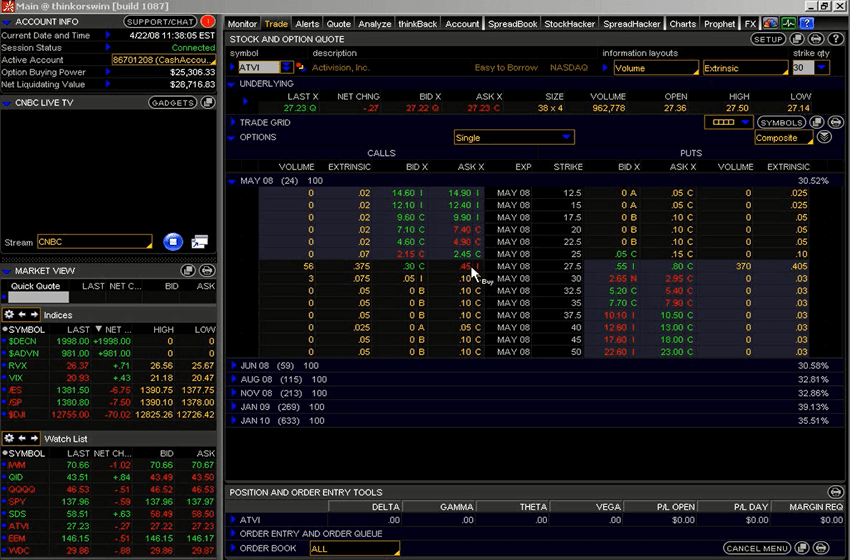850x560 pixels.
Task: Open the Watch List gear settings
Action: (x=9, y=438)
